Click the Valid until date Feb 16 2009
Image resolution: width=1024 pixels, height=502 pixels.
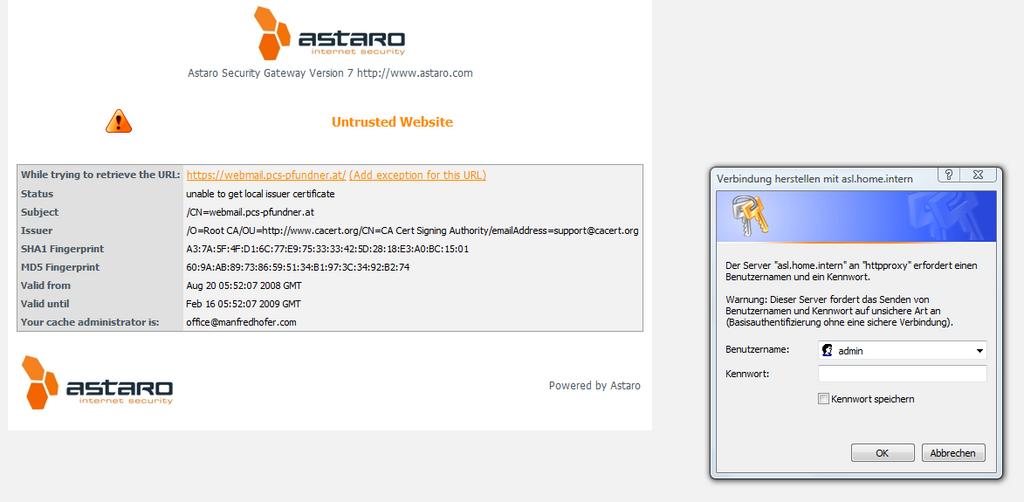coord(243,304)
